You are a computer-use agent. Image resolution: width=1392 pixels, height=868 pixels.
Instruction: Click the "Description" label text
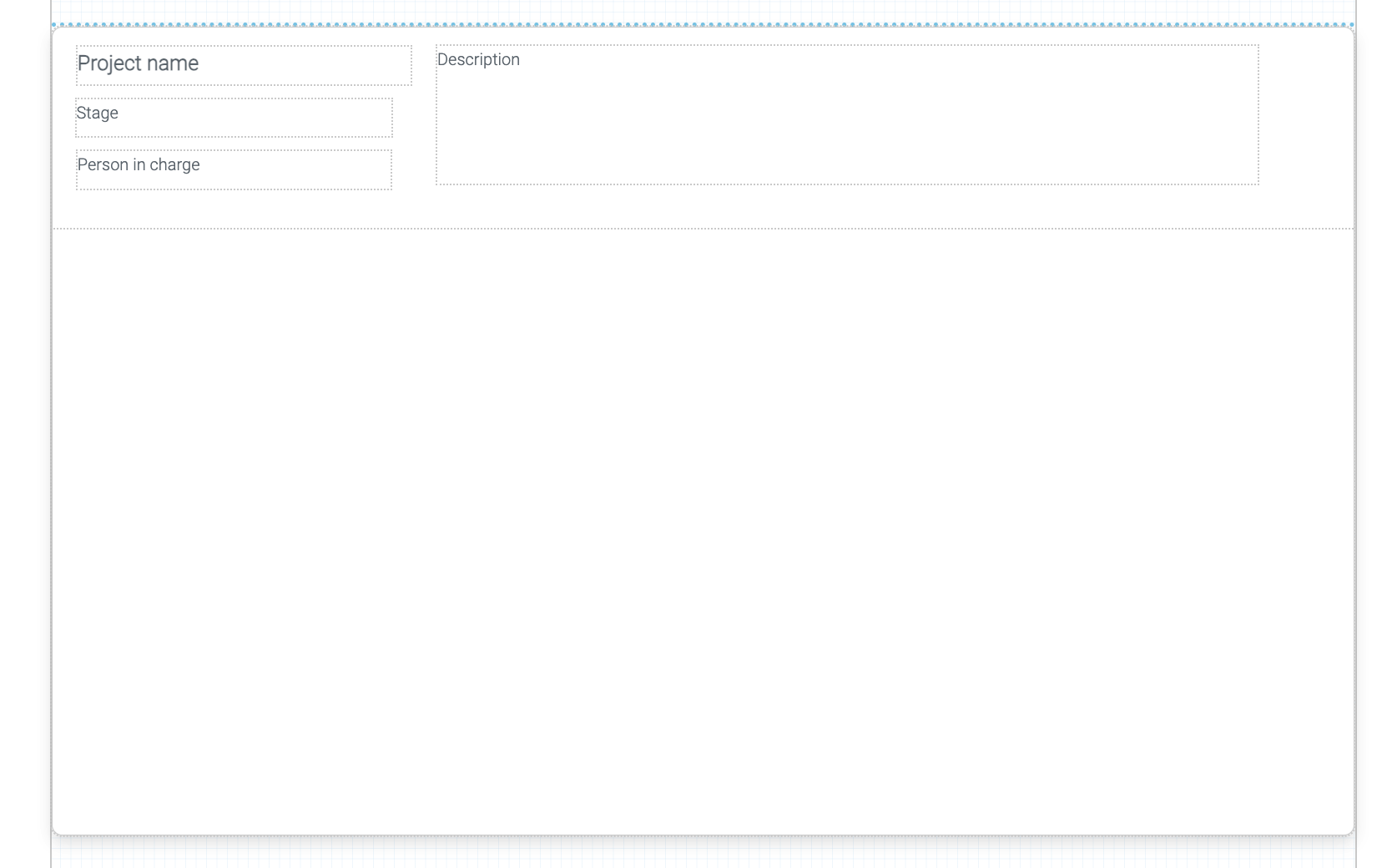point(478,60)
